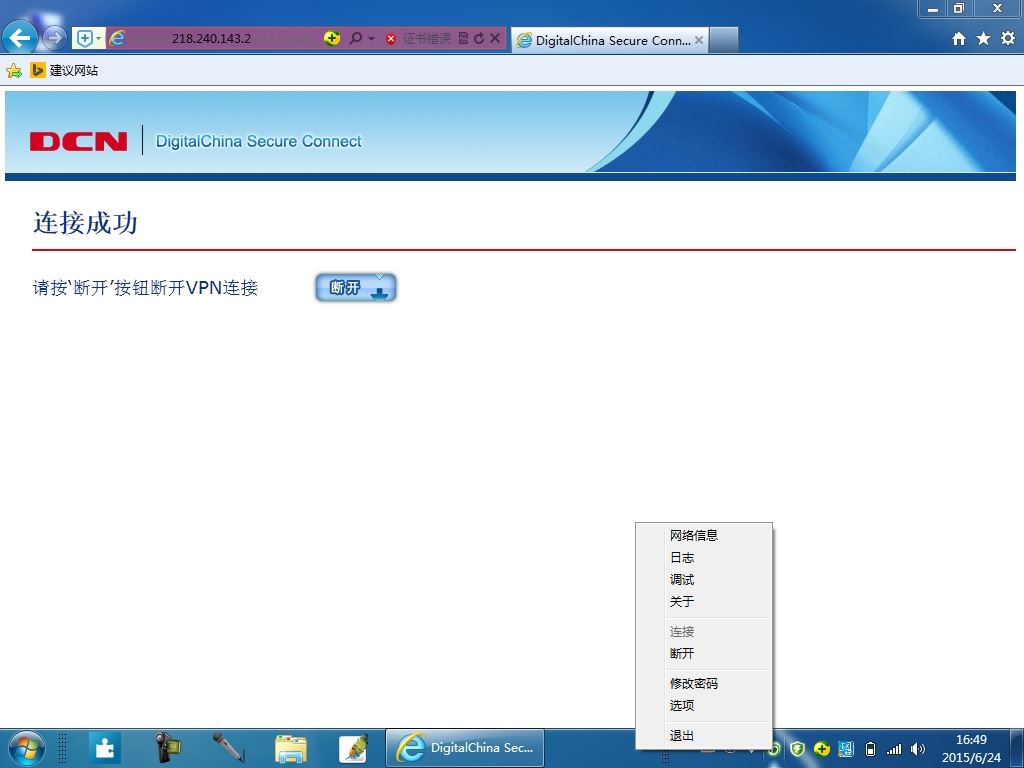Open the microphone taskbar app
1024x768 pixels.
point(229,748)
